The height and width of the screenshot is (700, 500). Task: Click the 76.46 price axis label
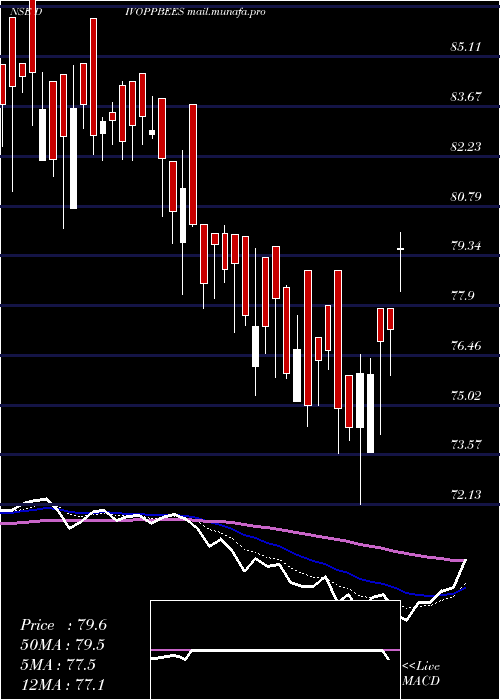[x=466, y=346]
